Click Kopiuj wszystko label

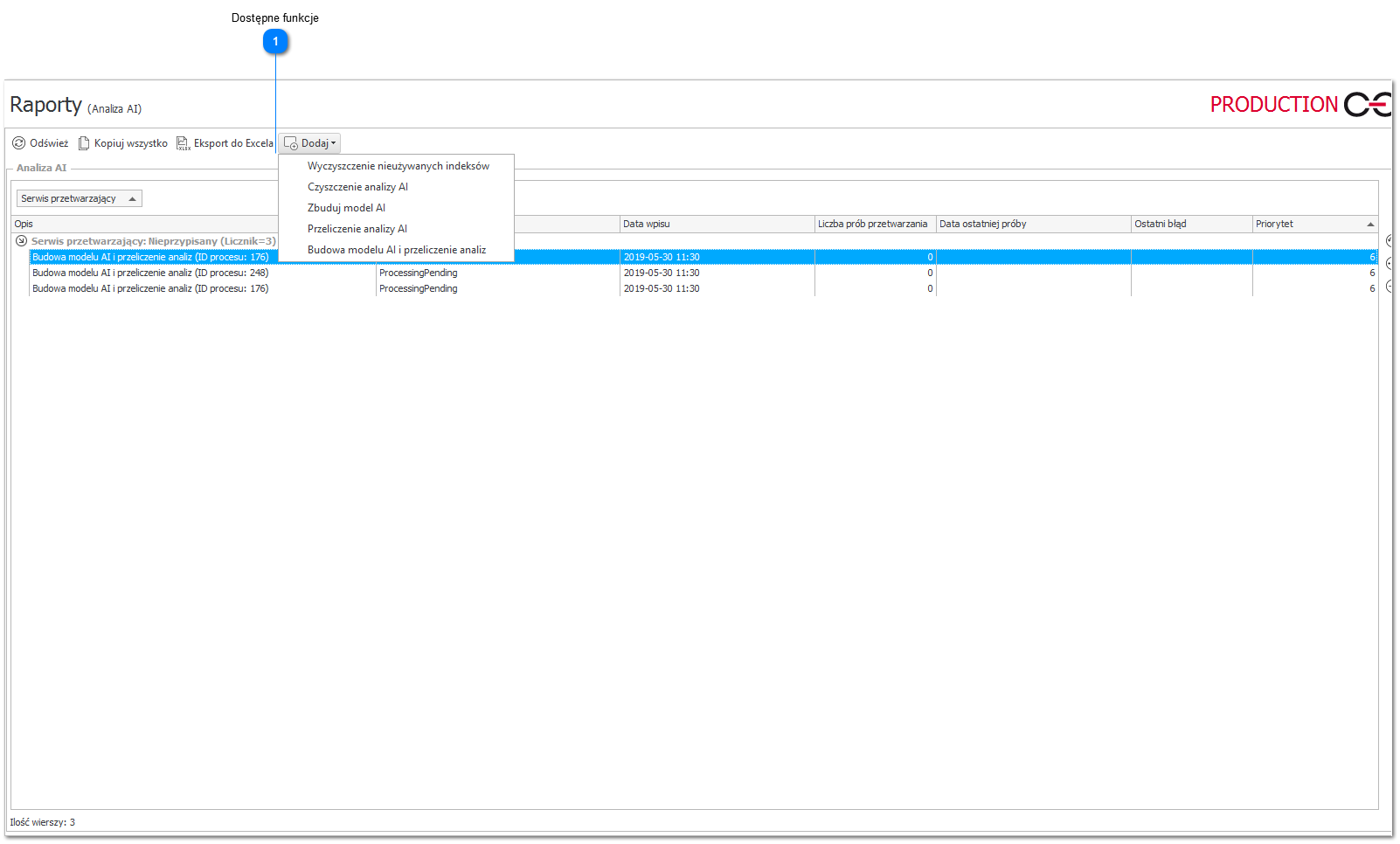click(131, 143)
